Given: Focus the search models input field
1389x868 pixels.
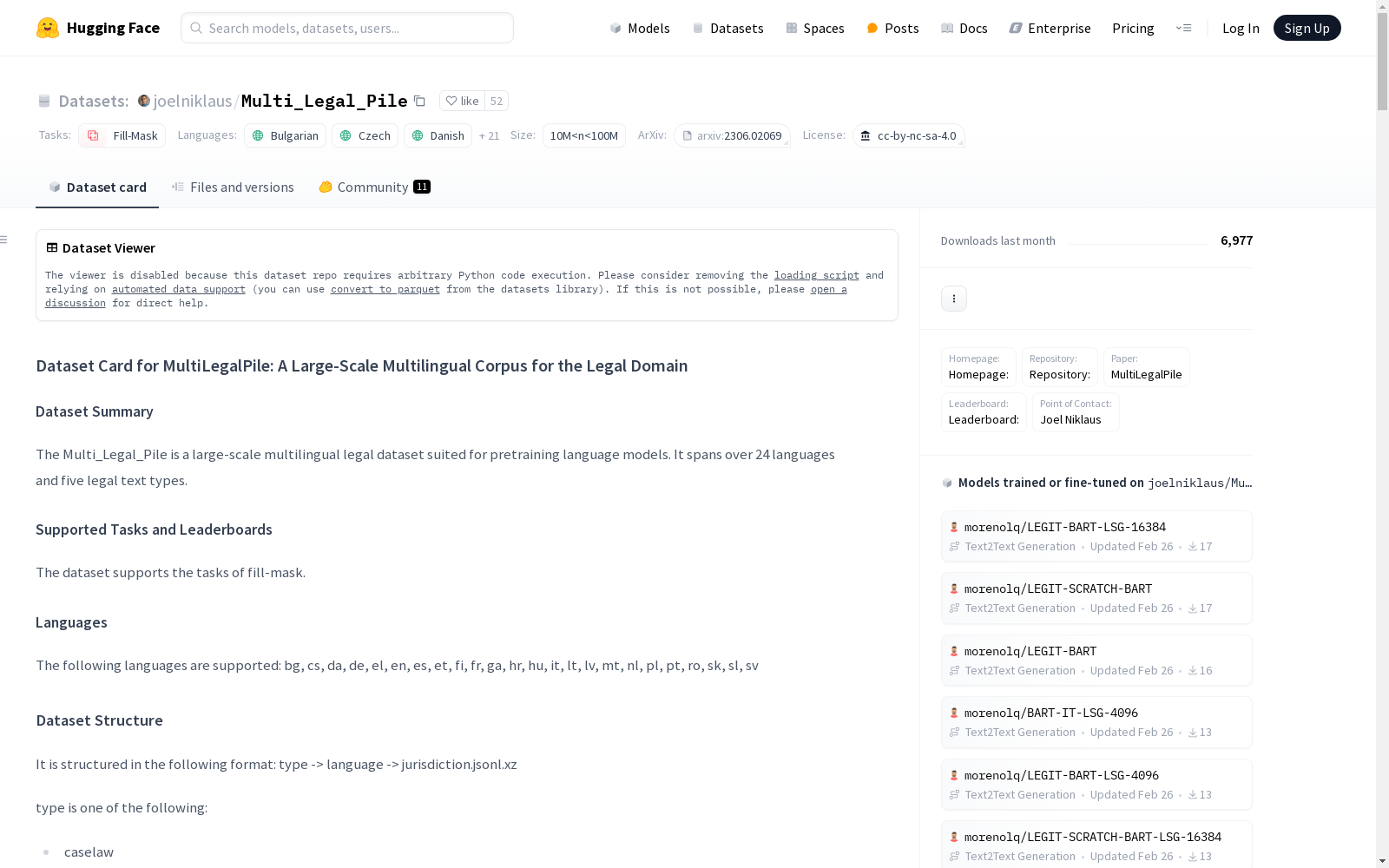Looking at the screenshot, I should [x=347, y=28].
